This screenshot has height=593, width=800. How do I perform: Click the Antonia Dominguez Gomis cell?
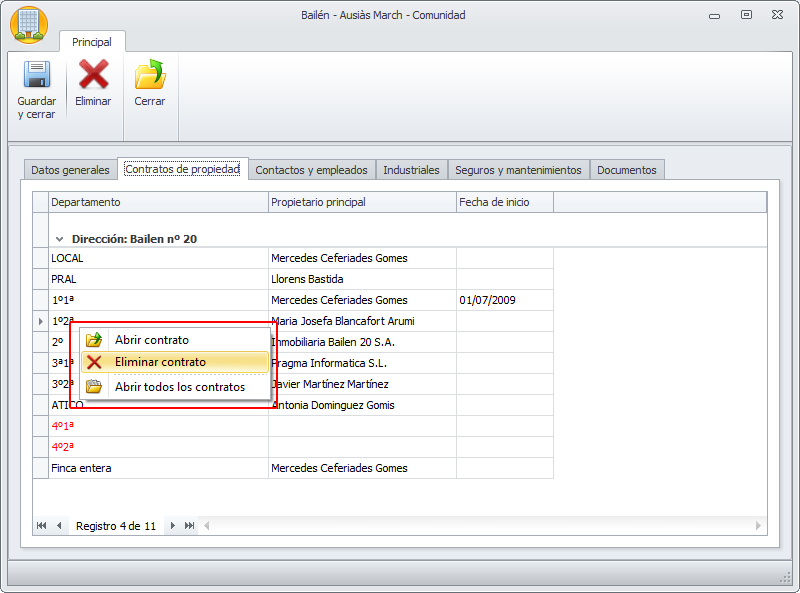click(362, 405)
